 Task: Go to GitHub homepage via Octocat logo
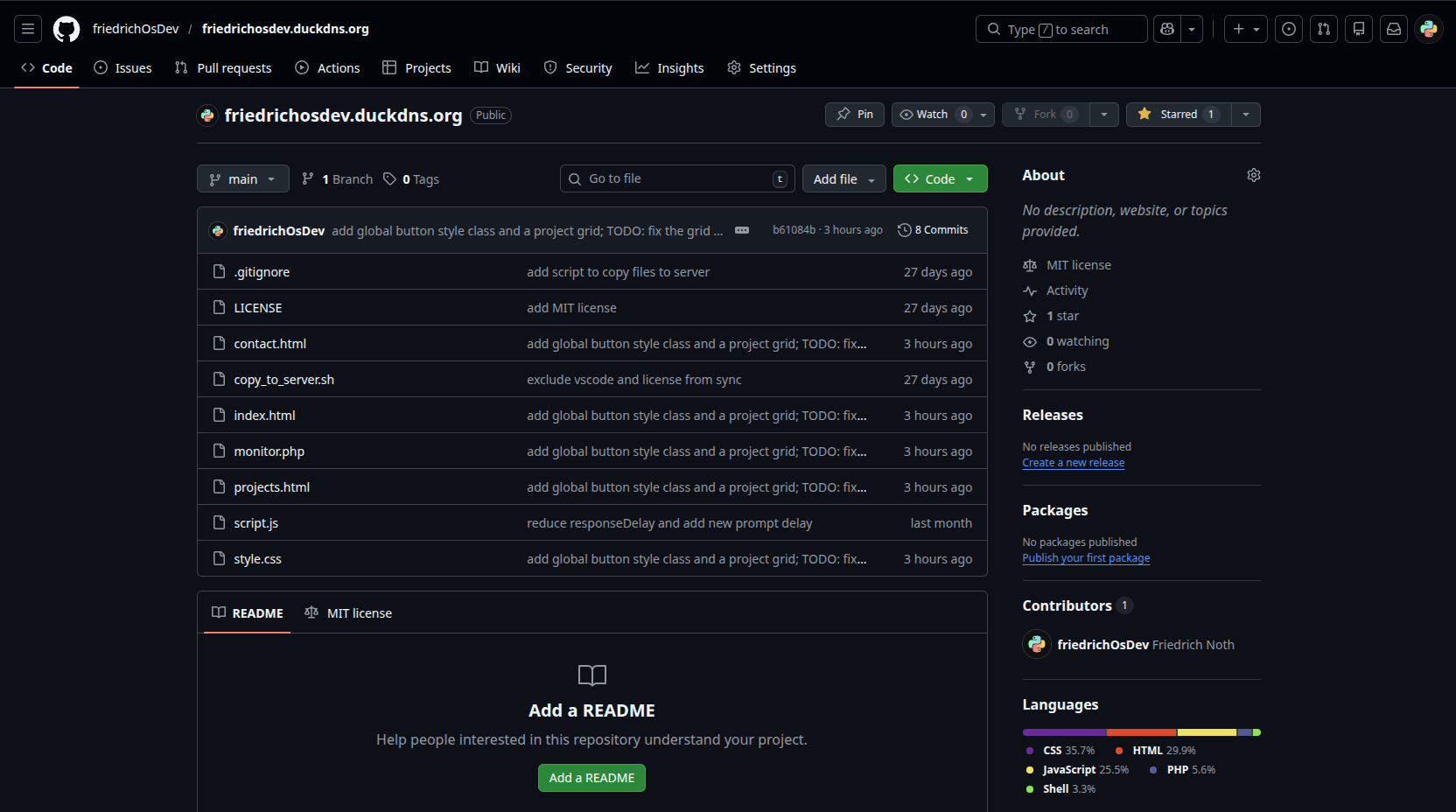tap(66, 29)
